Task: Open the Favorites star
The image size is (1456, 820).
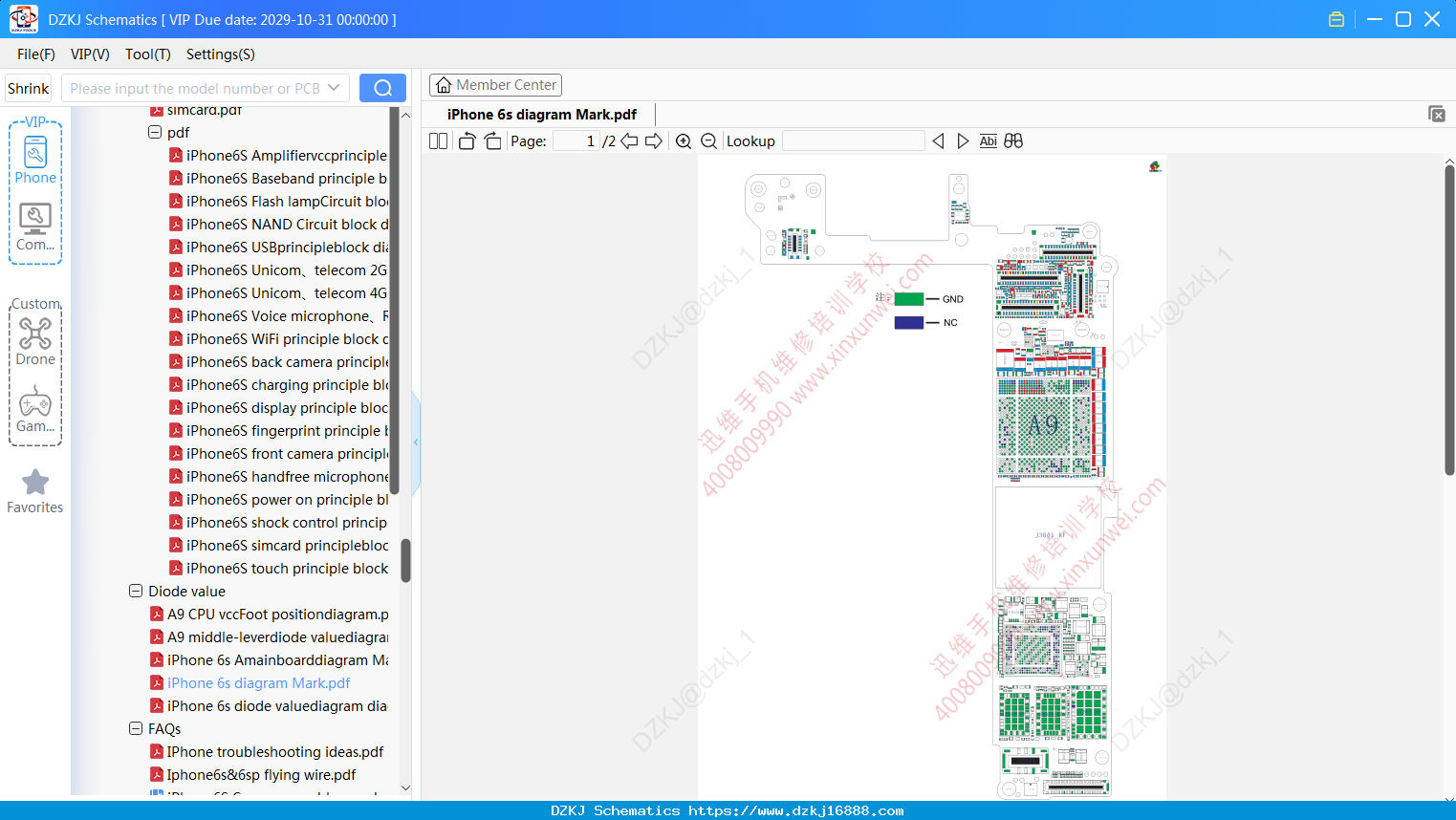Action: [x=35, y=491]
